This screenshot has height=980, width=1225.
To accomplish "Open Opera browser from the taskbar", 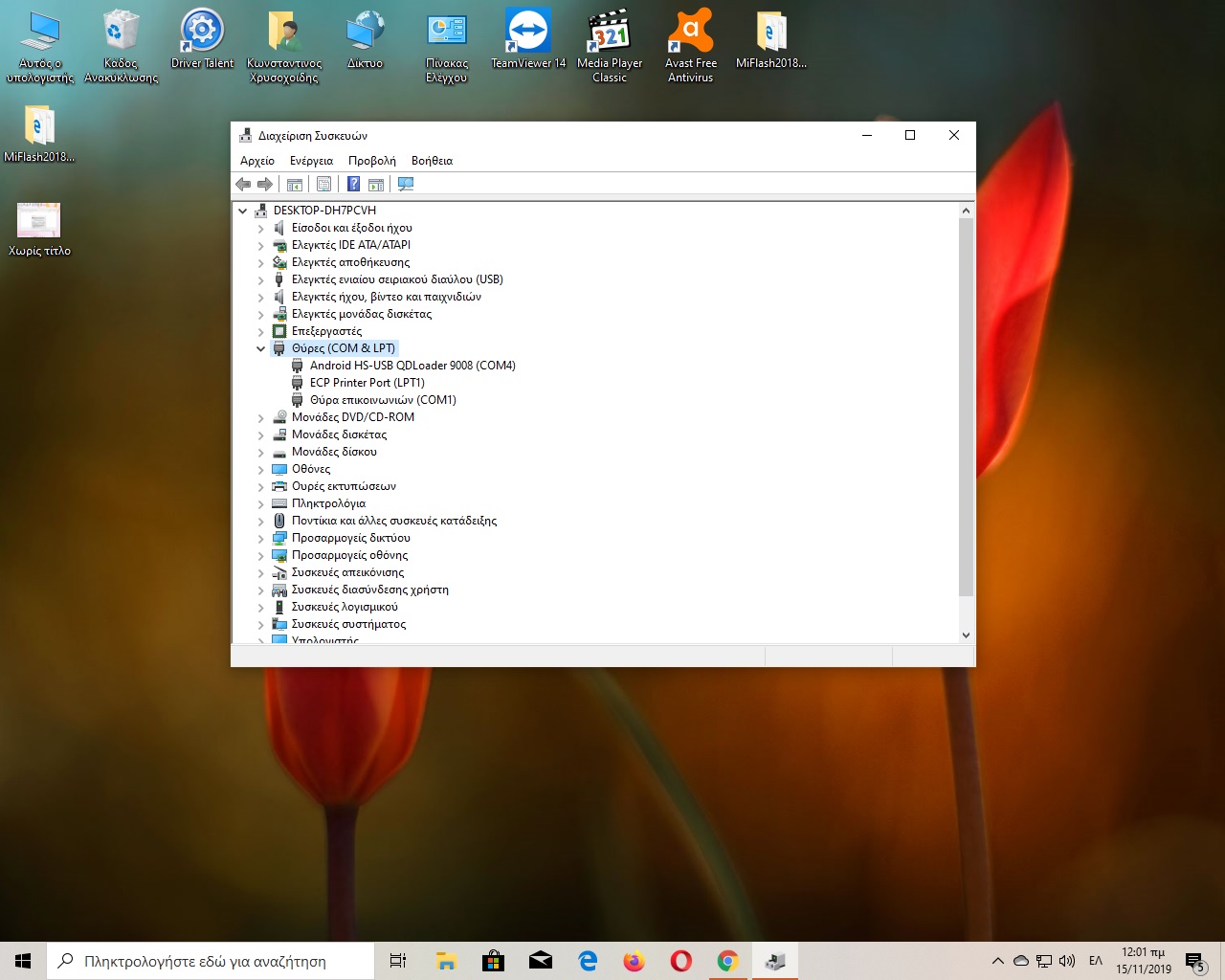I will 680,961.
